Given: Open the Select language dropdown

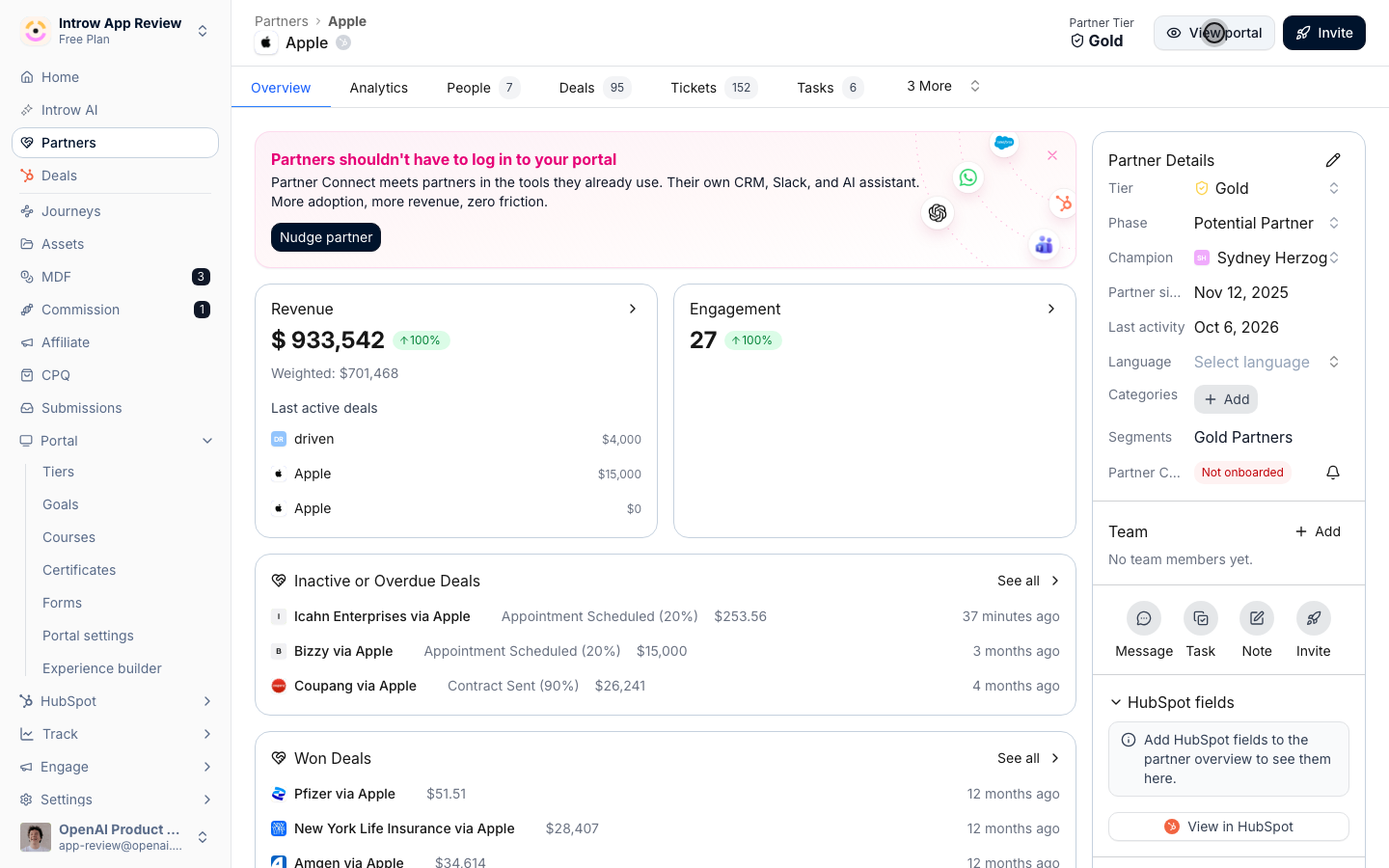Looking at the screenshot, I should (1267, 362).
